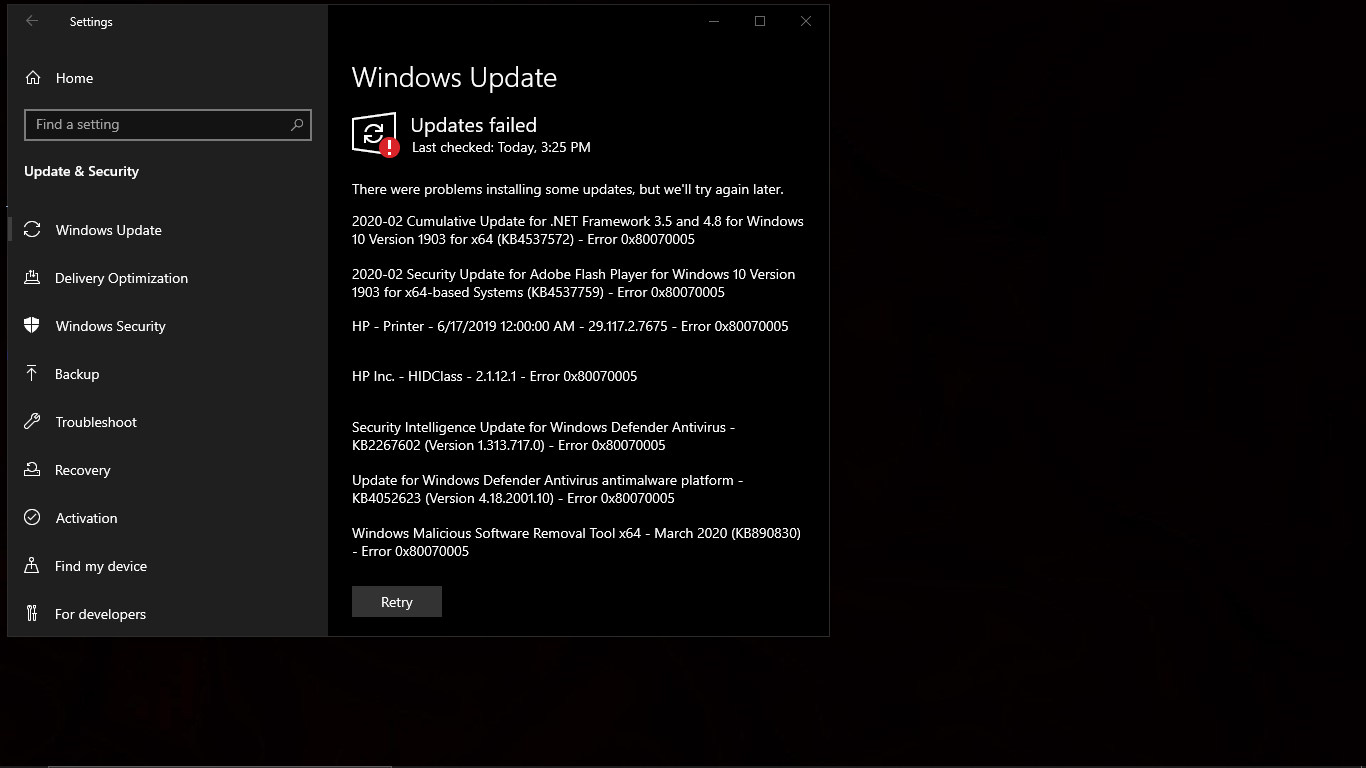The height and width of the screenshot is (768, 1366).
Task: Focus the Find a setting search box
Action: click(x=168, y=125)
